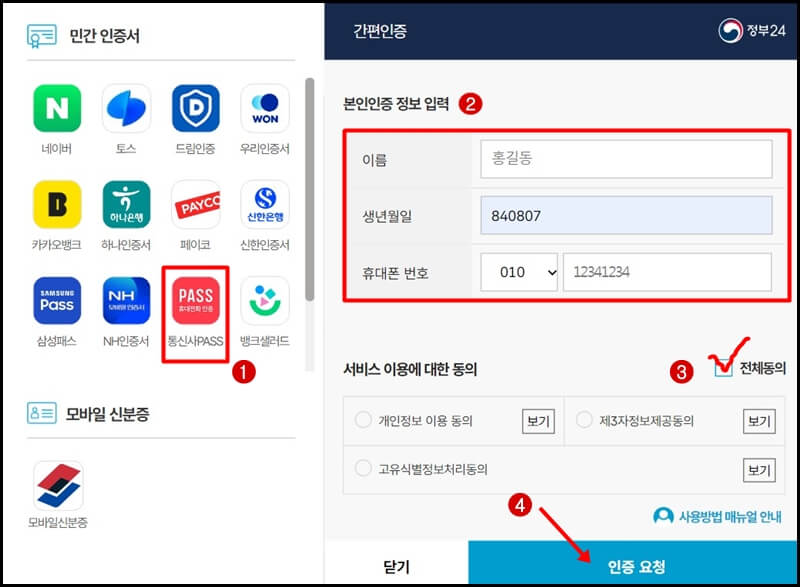Click the 이름 name input field
The height and width of the screenshot is (587, 800).
(626, 159)
